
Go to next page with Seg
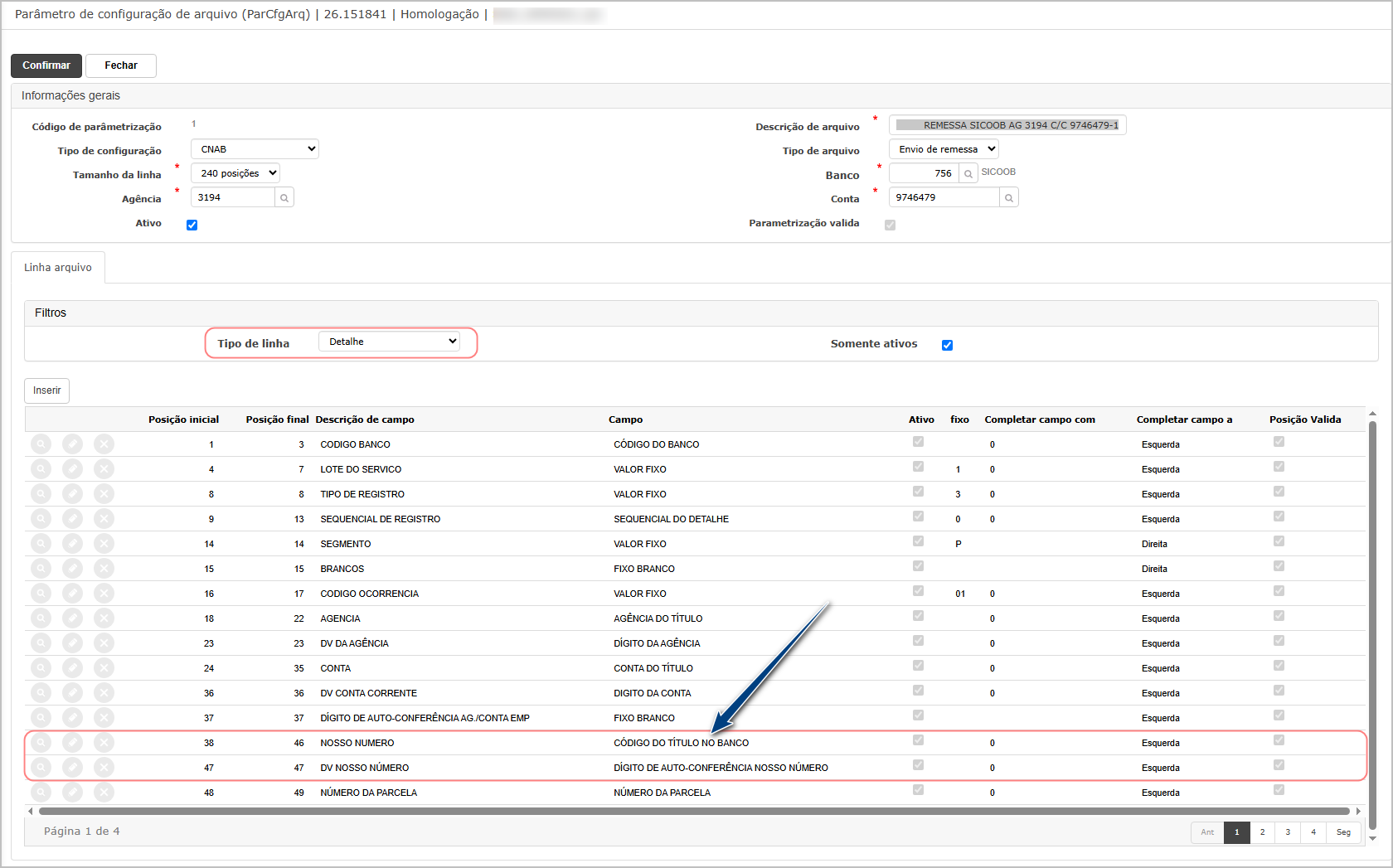click(x=1343, y=832)
